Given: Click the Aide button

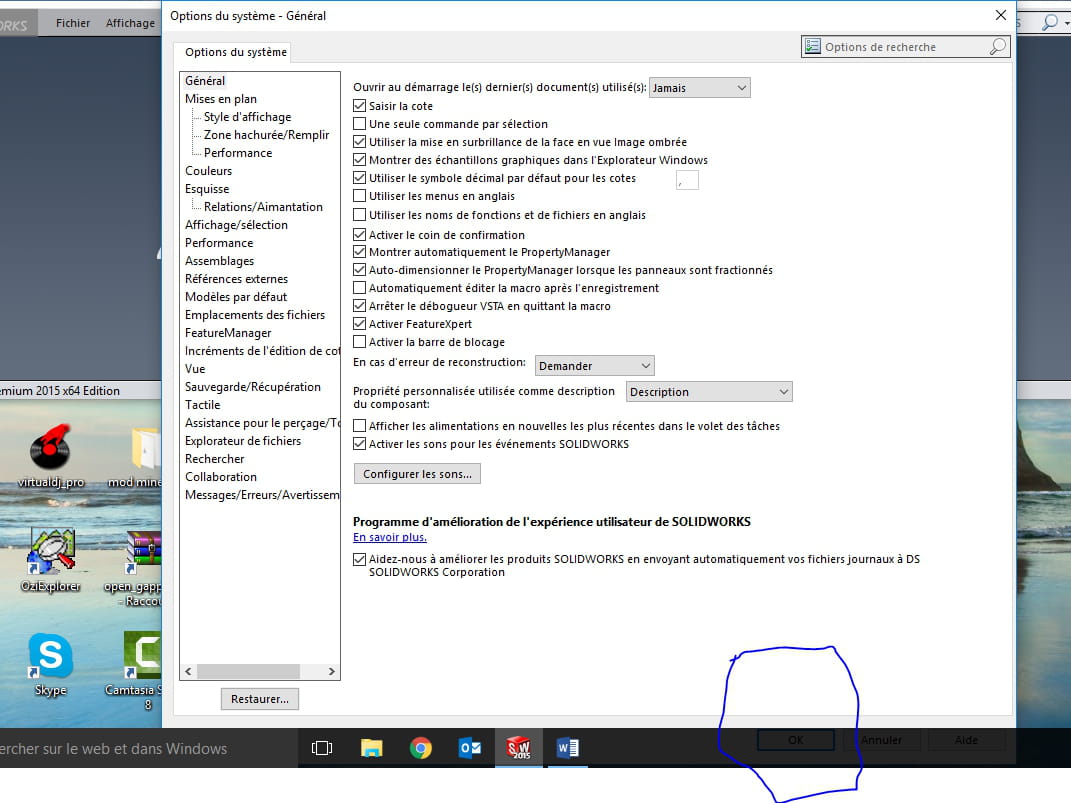Looking at the screenshot, I should tap(966, 740).
